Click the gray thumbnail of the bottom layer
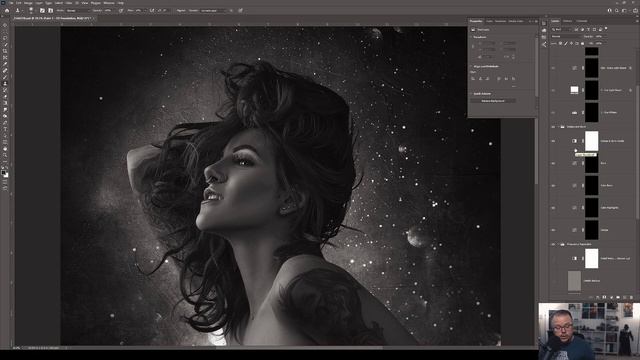 point(574,281)
